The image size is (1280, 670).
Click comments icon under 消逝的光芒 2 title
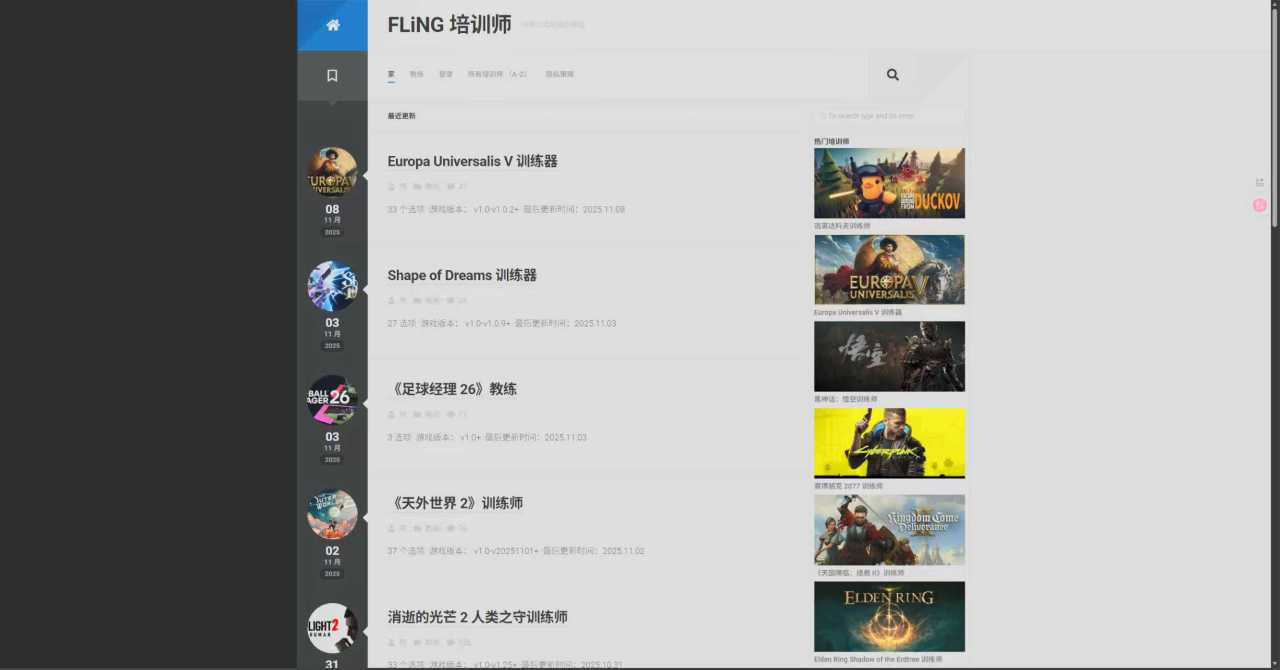[x=450, y=643]
